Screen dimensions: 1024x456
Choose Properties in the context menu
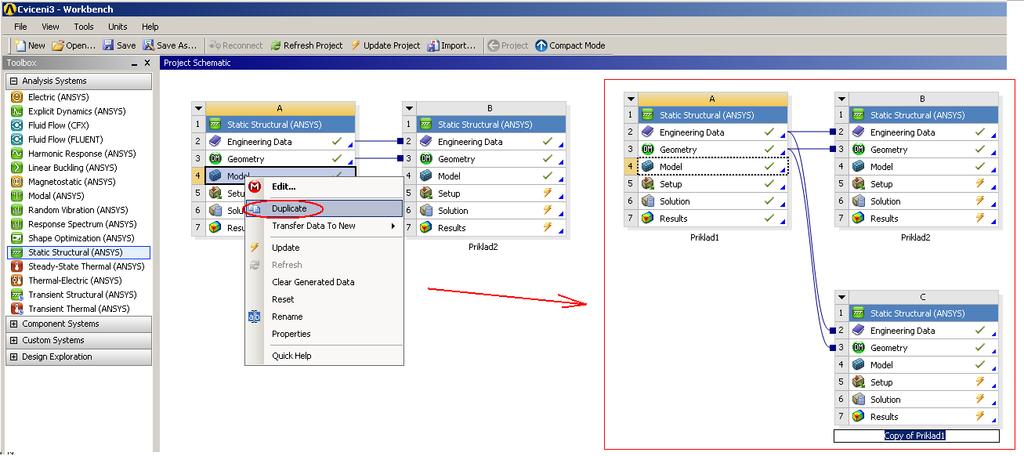tap(324, 334)
